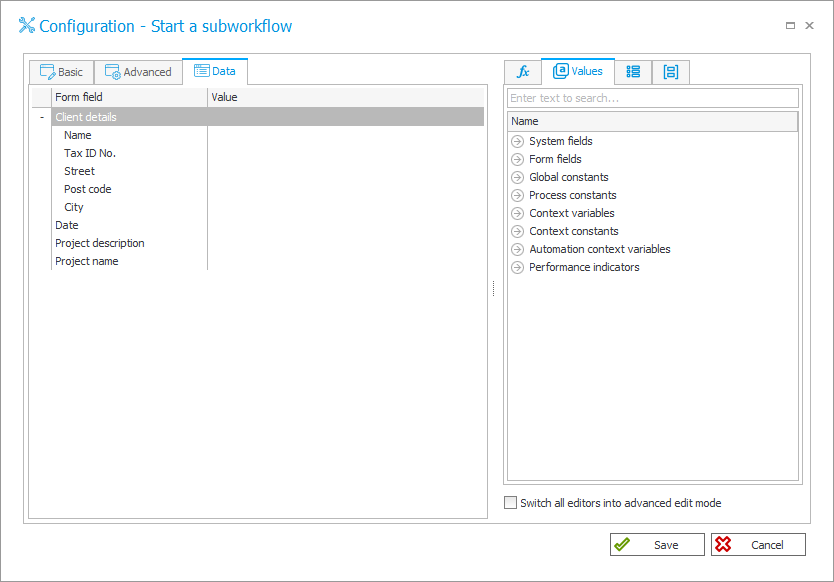This screenshot has height=582, width=834.
Task: Select the Street field row
Action: click(268, 171)
